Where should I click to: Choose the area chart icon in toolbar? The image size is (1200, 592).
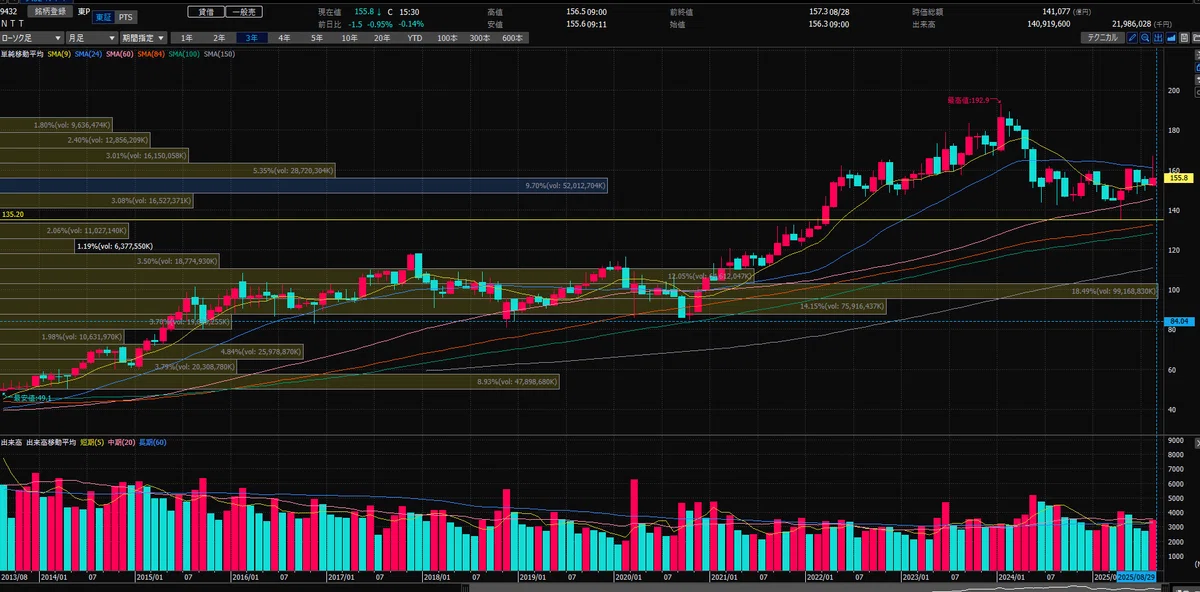(1171, 38)
